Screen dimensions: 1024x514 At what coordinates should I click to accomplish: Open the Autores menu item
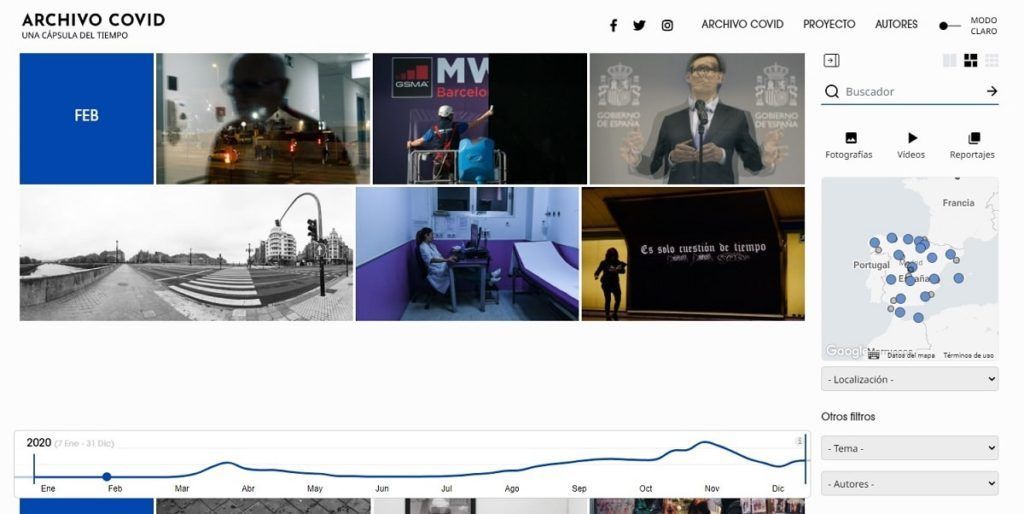(x=897, y=24)
